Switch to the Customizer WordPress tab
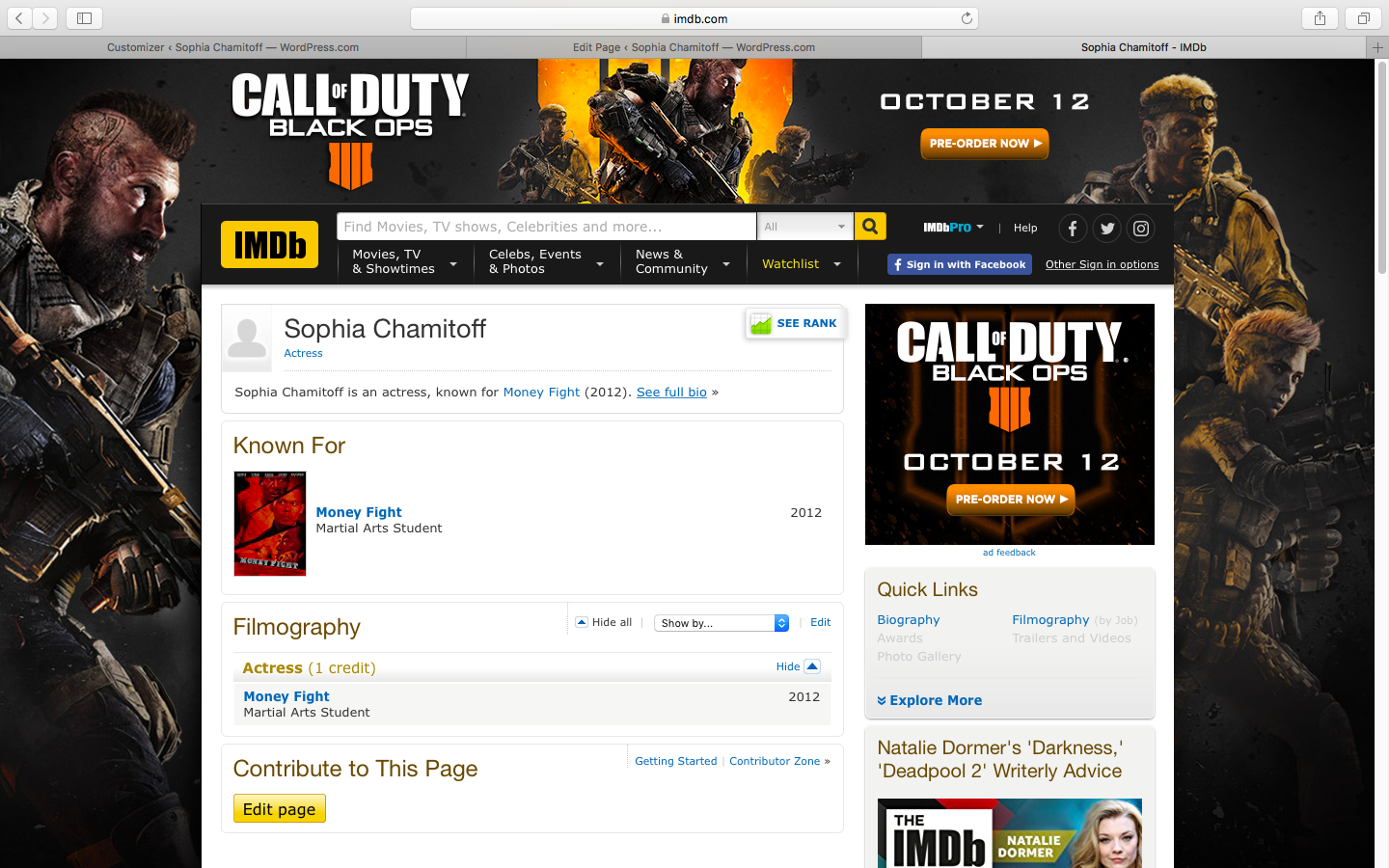Image resolution: width=1389 pixels, height=868 pixels. 232,47
